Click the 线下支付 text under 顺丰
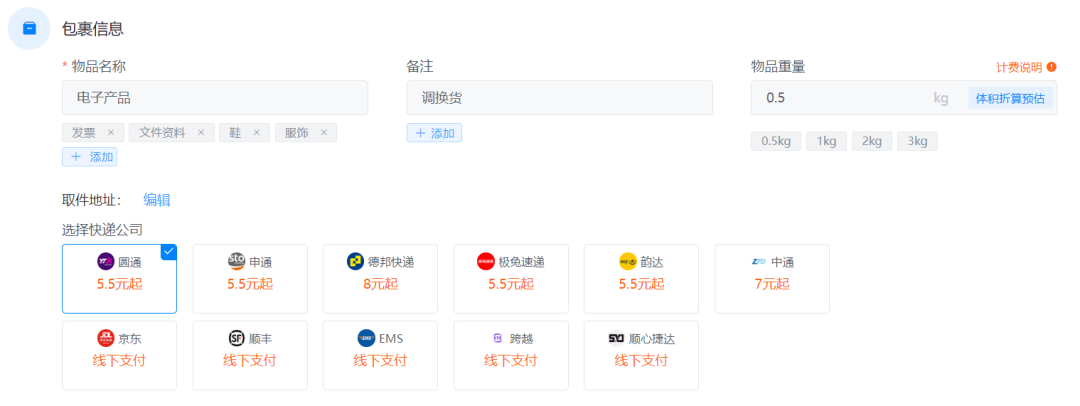Screen dimensions: 1080x406 [x=250, y=361]
